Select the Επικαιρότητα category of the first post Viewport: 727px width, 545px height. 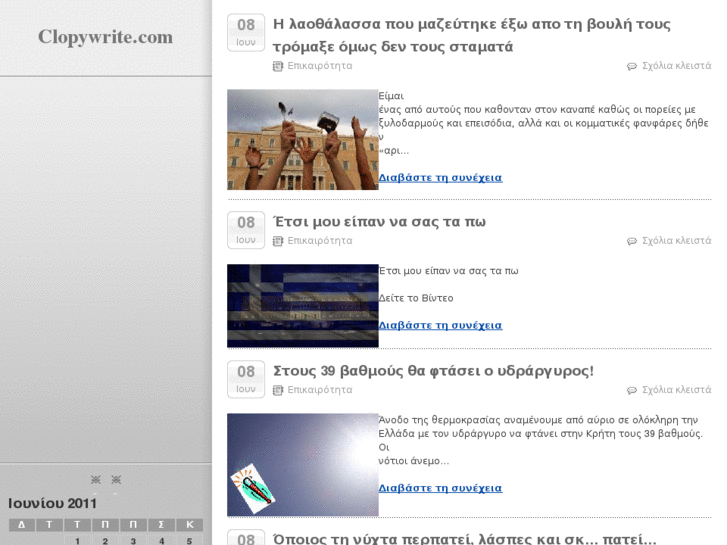pyautogui.click(x=319, y=66)
